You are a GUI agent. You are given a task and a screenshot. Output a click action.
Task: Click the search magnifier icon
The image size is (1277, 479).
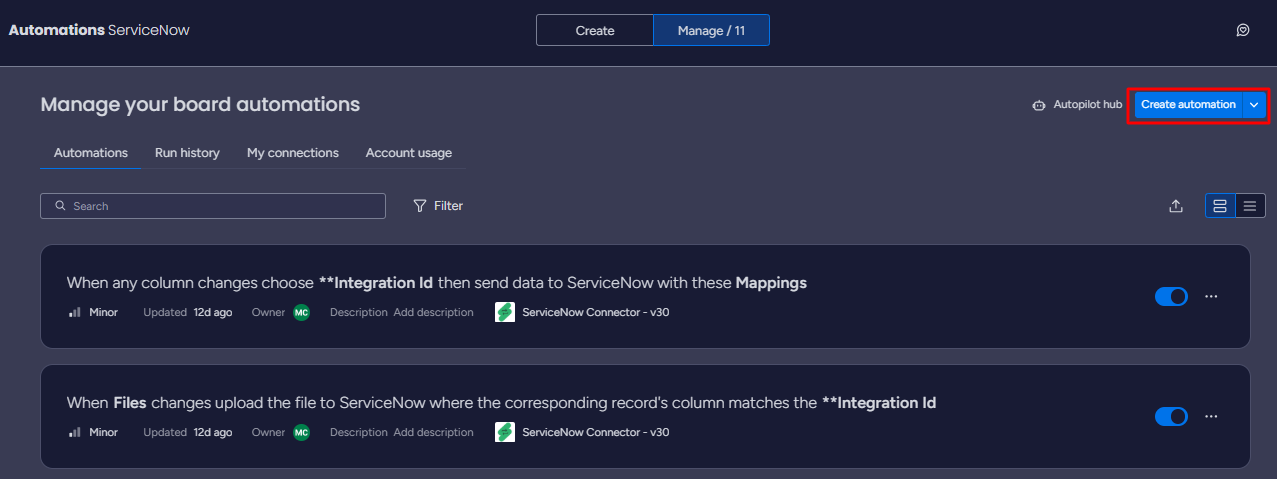pyautogui.click(x=61, y=206)
